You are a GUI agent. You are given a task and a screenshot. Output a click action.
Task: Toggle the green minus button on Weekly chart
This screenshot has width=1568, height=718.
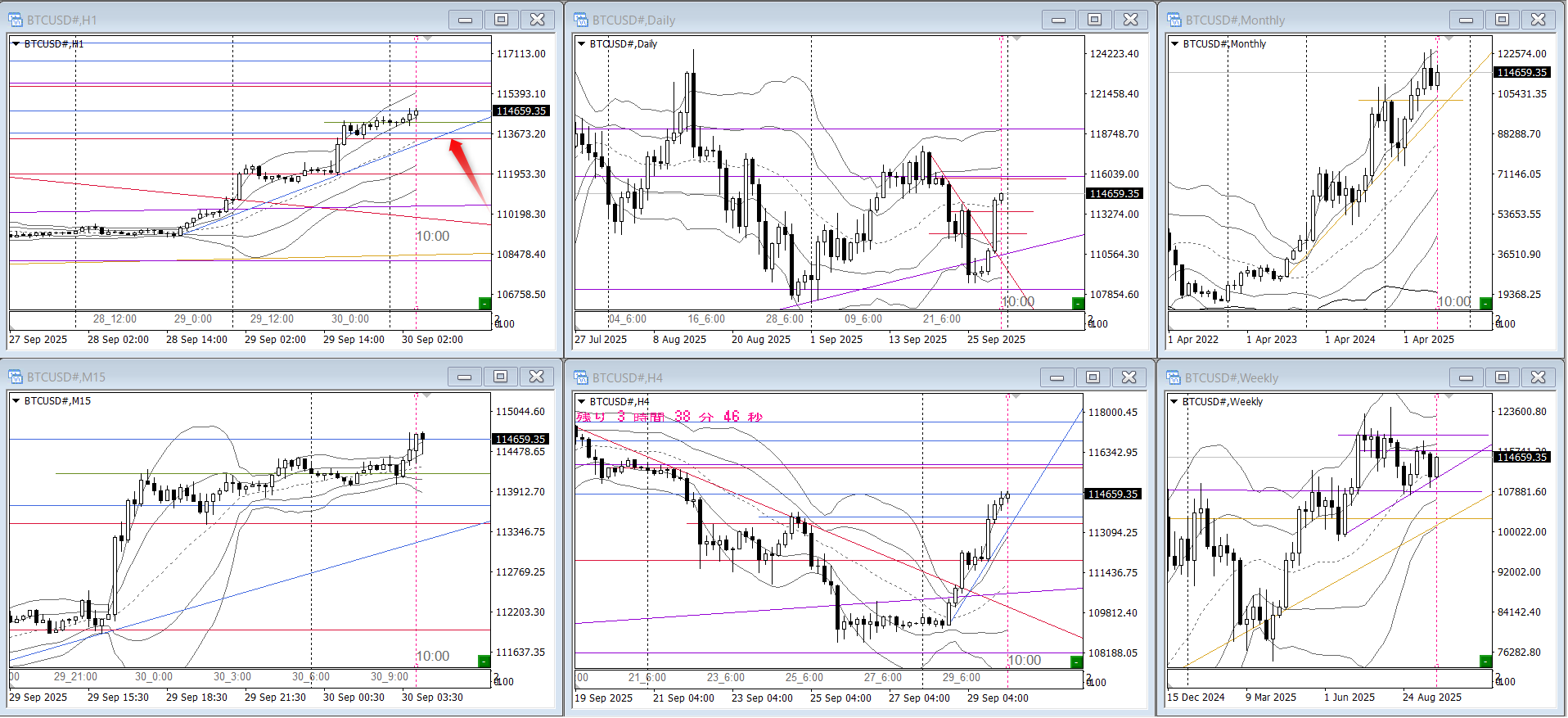click(1485, 661)
